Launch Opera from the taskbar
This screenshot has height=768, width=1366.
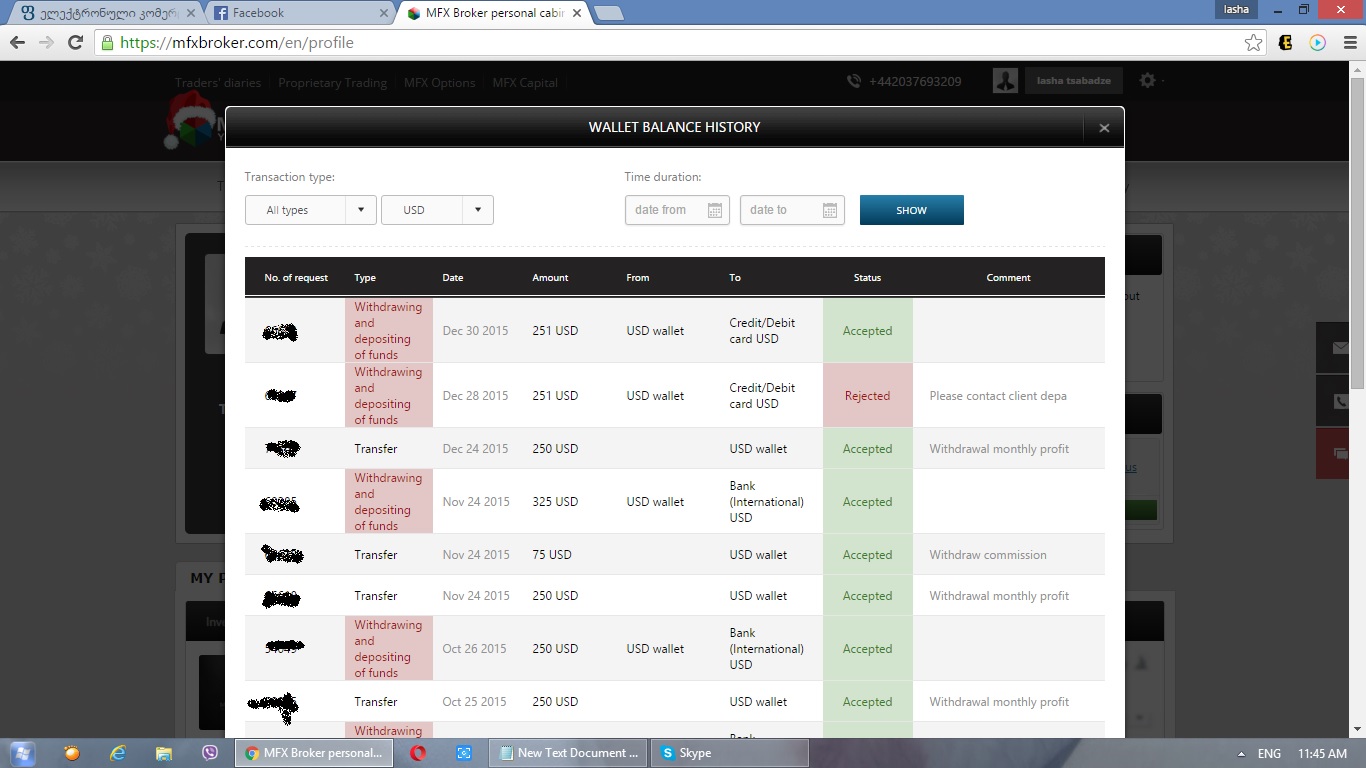pos(418,753)
